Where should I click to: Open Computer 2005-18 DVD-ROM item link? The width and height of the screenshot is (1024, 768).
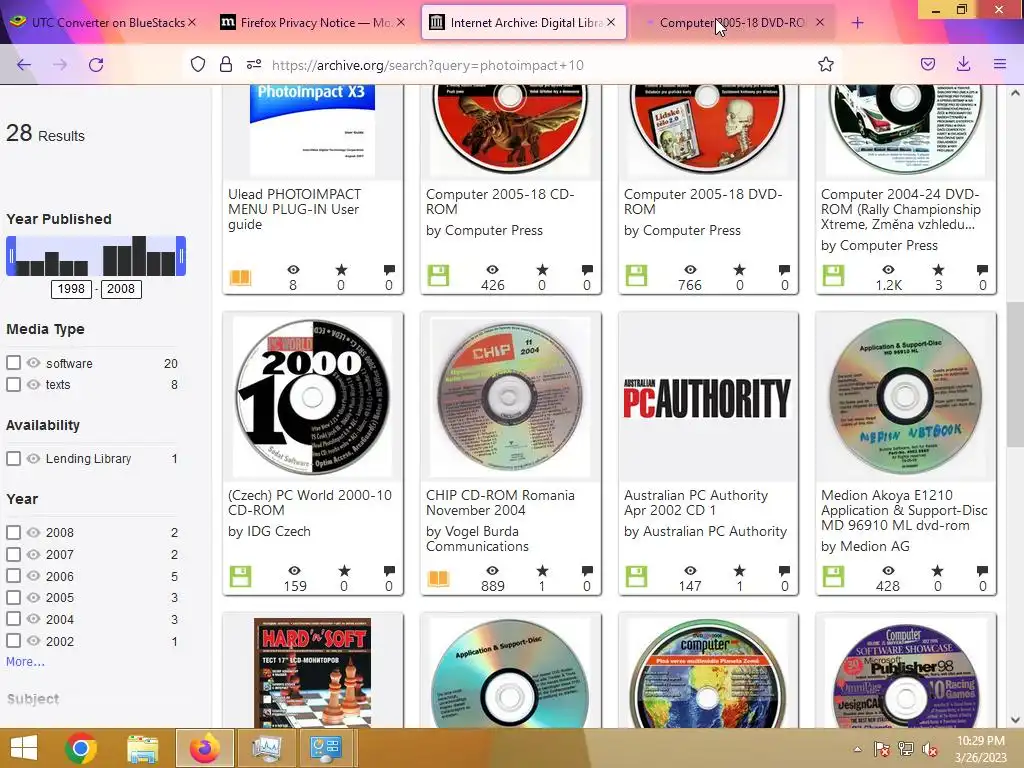pyautogui.click(x=703, y=202)
